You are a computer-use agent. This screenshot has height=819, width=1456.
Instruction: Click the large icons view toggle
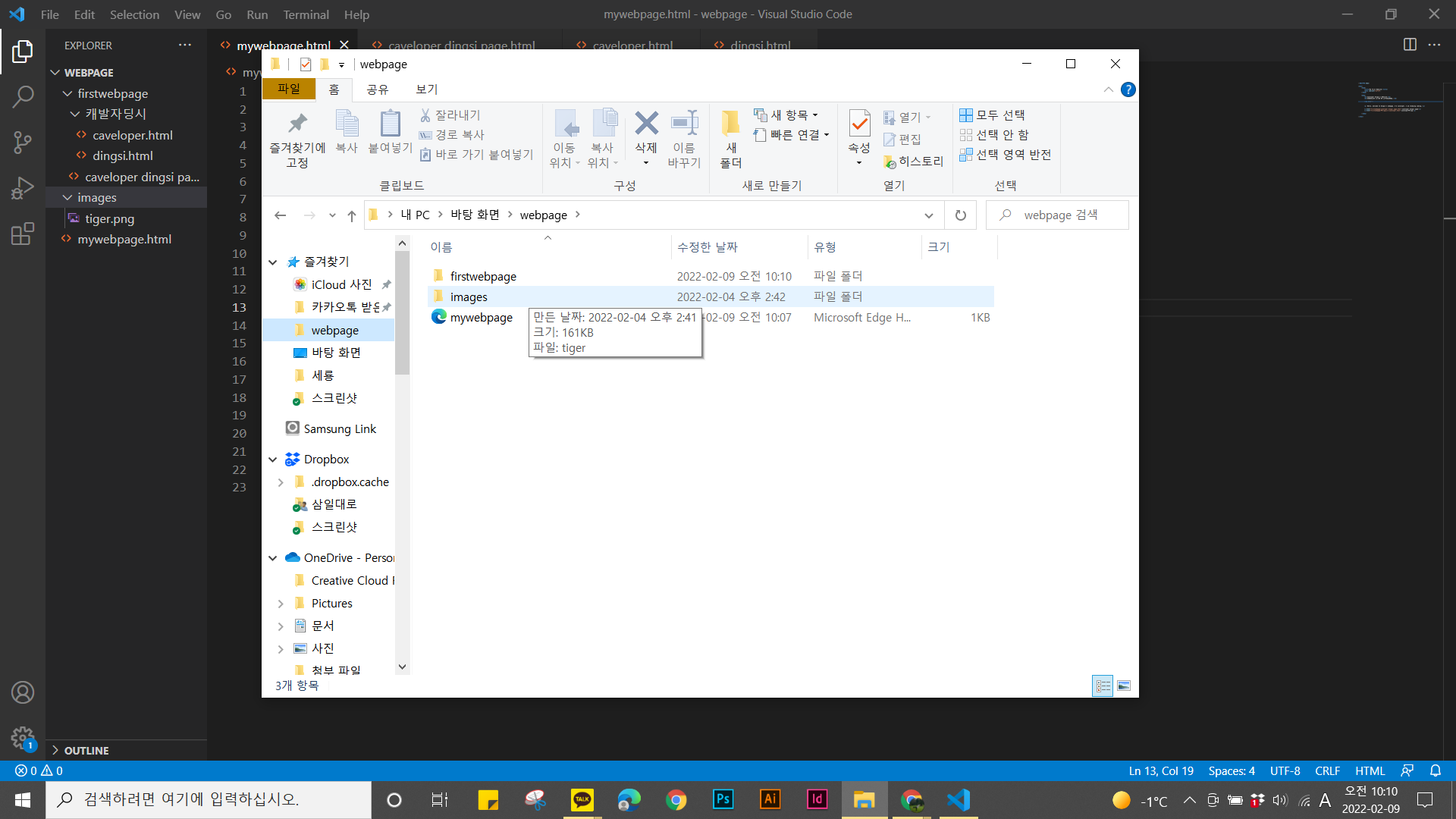point(1124,686)
